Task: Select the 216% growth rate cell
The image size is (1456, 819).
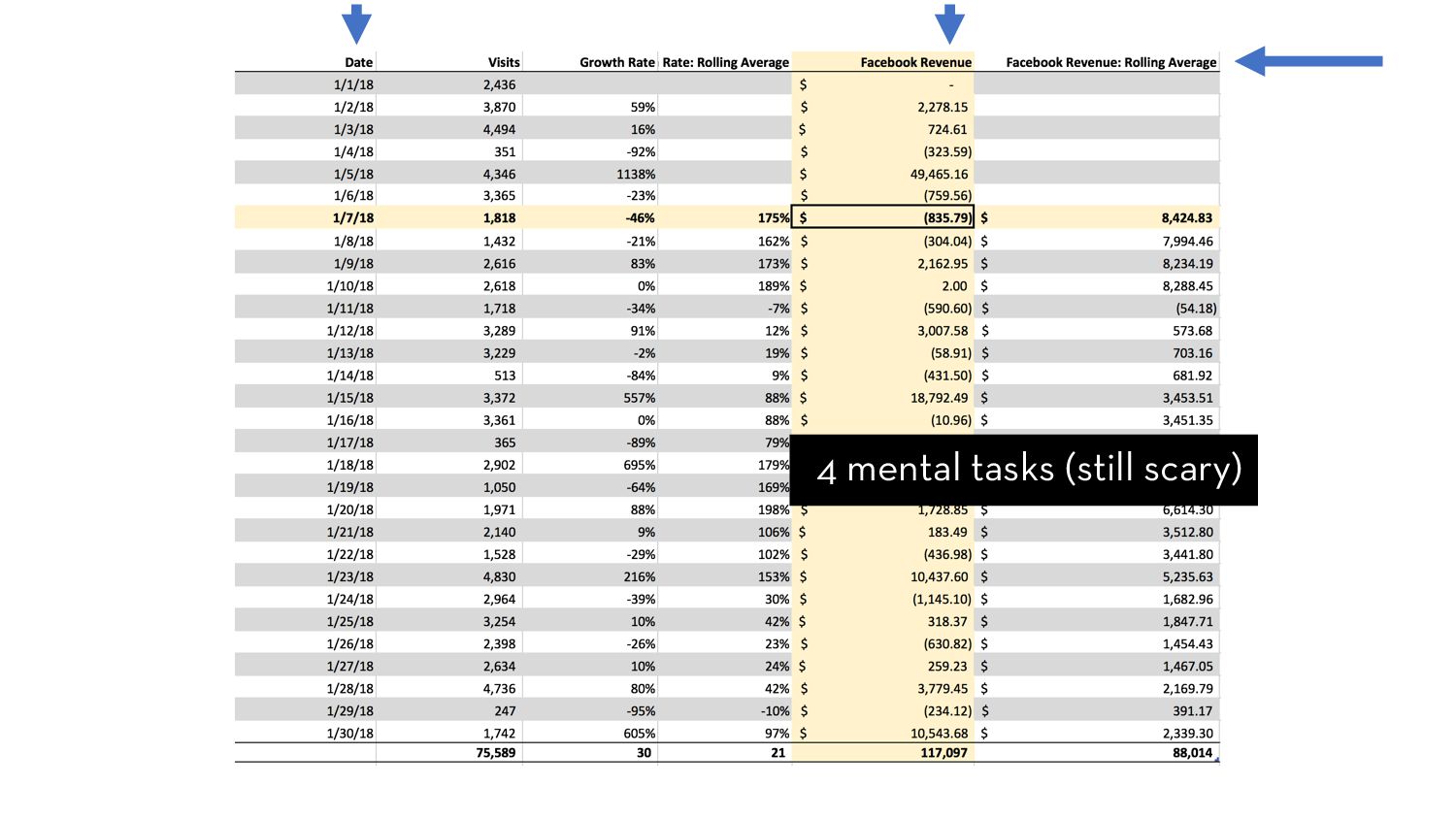Action: 640,576
